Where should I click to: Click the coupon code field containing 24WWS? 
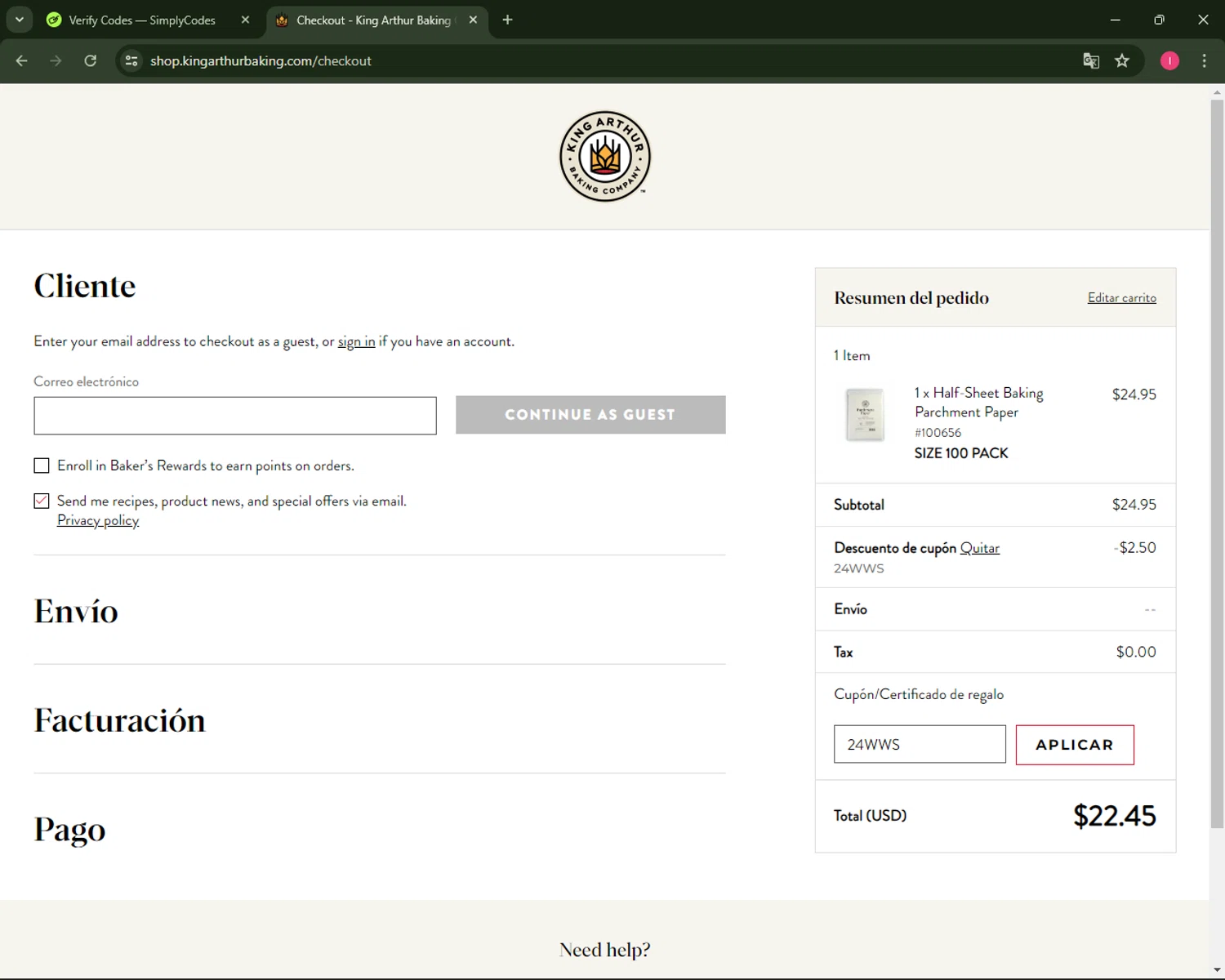[x=920, y=744]
